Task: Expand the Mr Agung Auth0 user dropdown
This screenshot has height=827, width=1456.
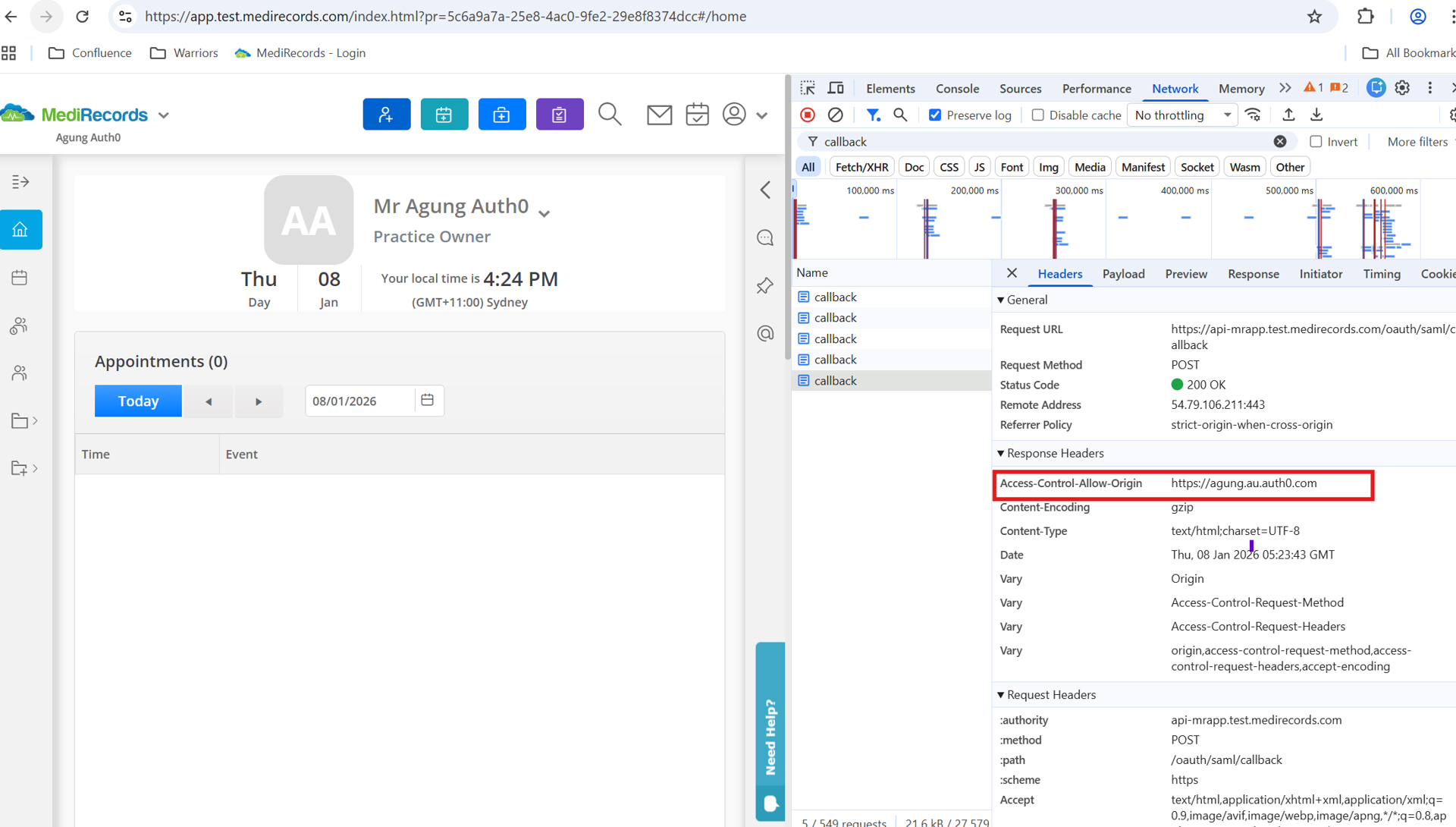Action: click(x=544, y=213)
